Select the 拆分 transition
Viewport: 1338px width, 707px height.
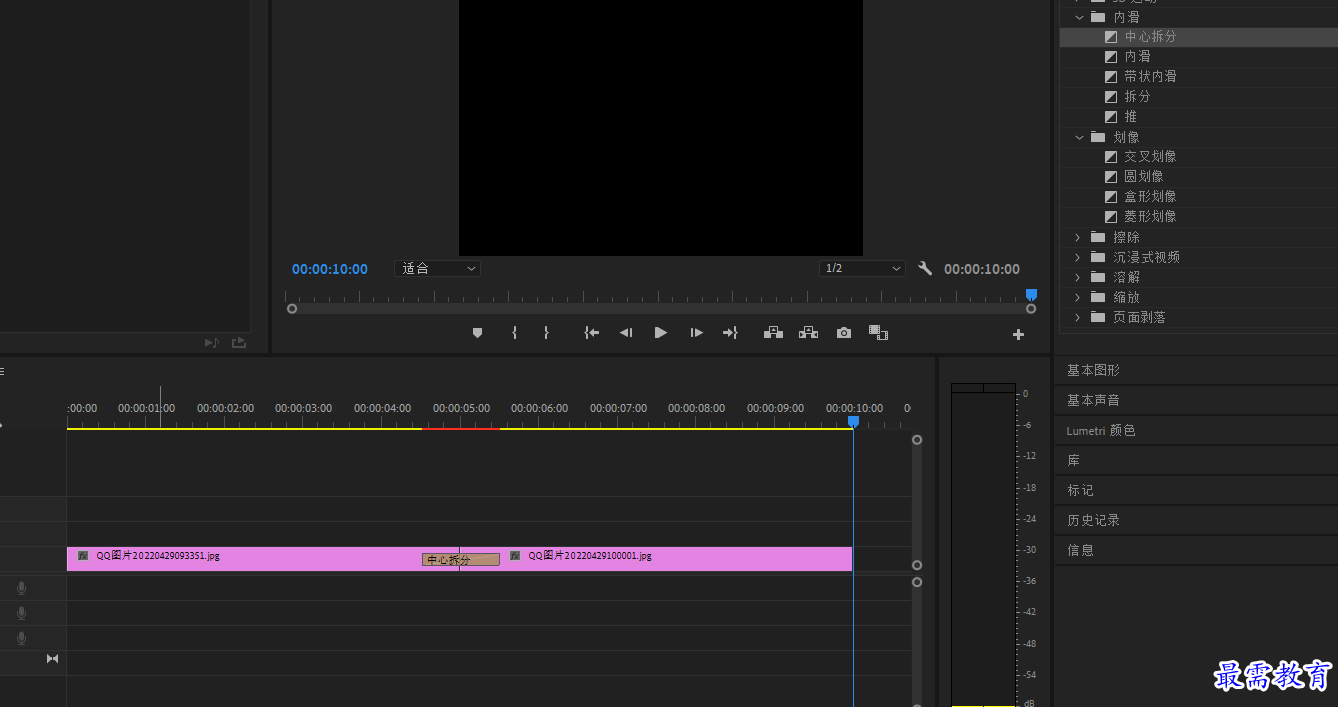click(1137, 97)
